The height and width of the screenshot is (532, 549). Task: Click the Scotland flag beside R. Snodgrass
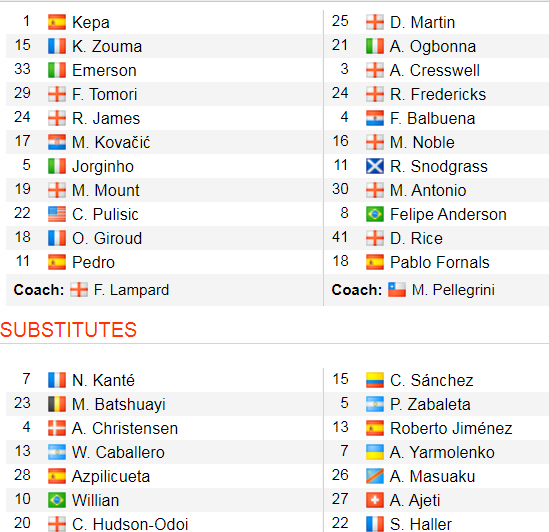coord(375,166)
